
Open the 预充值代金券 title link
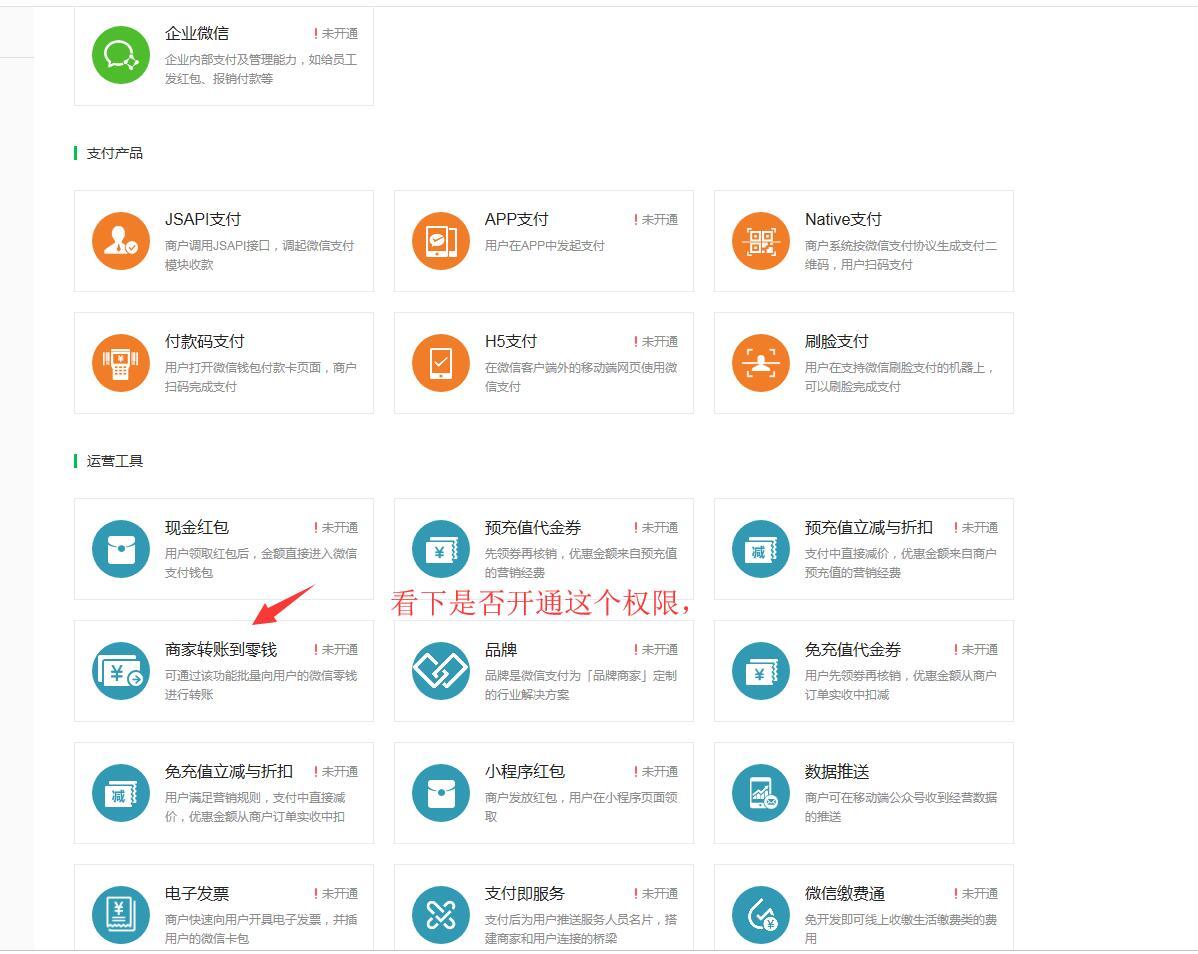(532, 528)
